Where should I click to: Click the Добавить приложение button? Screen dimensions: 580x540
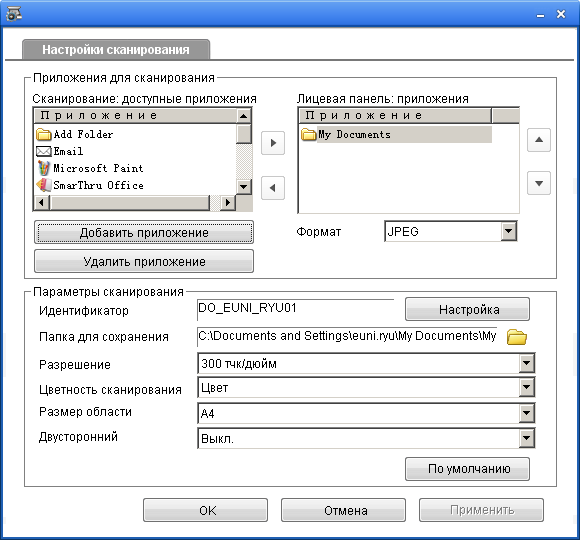[144, 233]
